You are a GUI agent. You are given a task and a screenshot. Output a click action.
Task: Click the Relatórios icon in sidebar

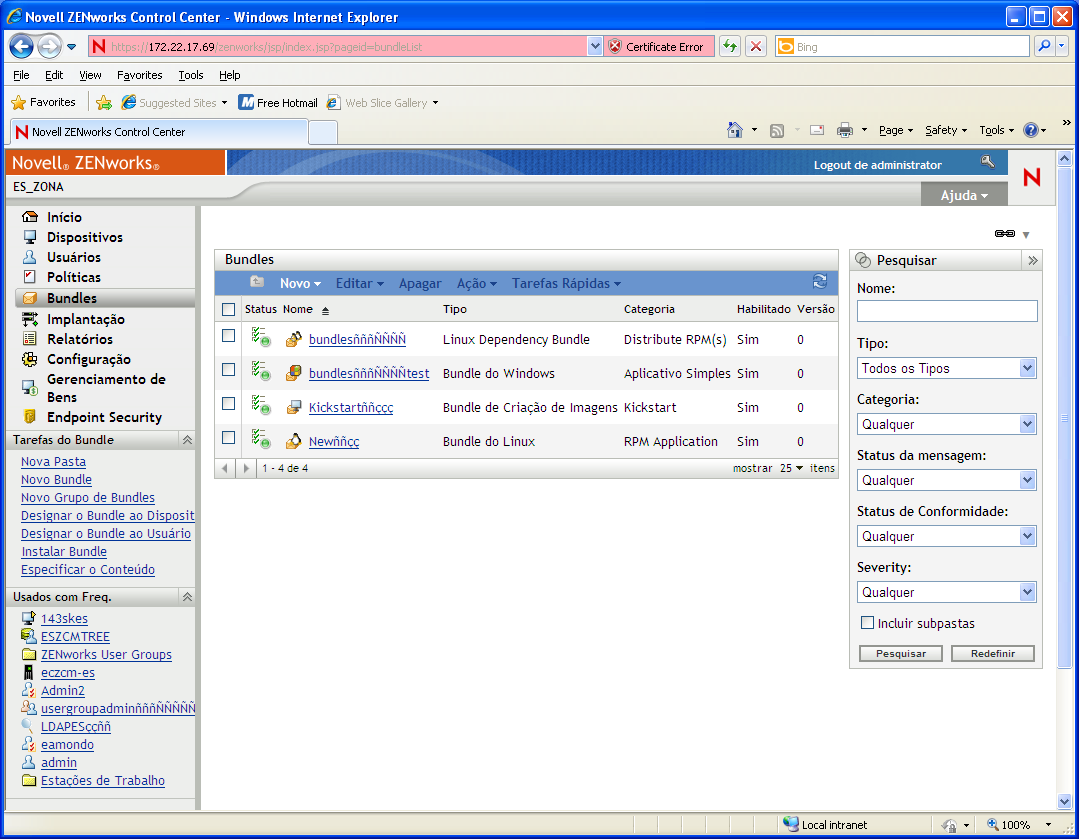point(30,339)
